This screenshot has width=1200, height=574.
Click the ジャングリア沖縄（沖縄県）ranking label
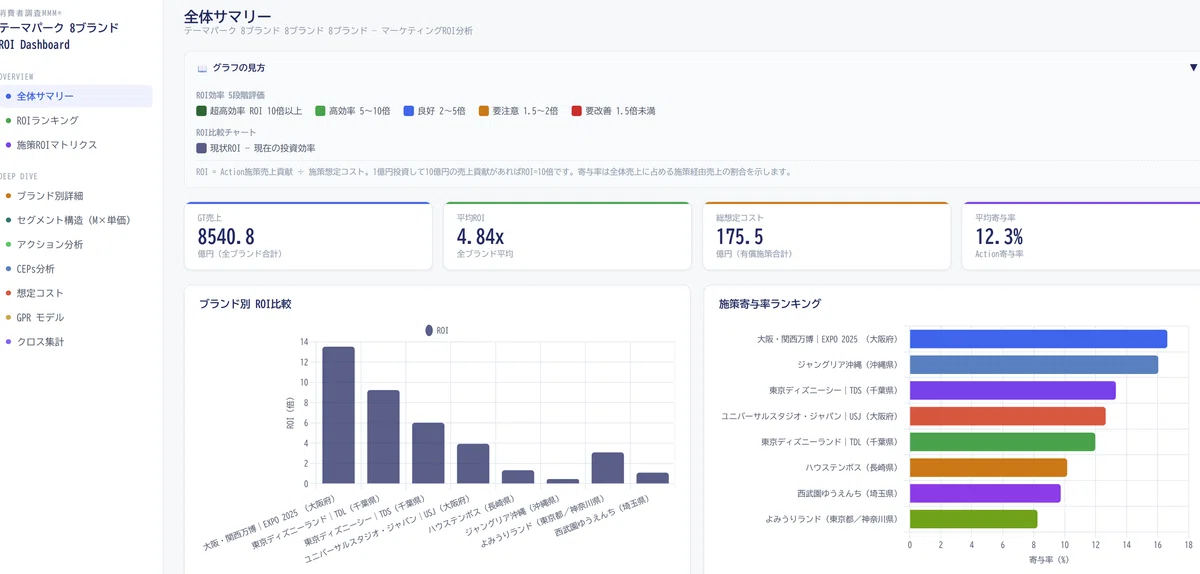click(847, 365)
